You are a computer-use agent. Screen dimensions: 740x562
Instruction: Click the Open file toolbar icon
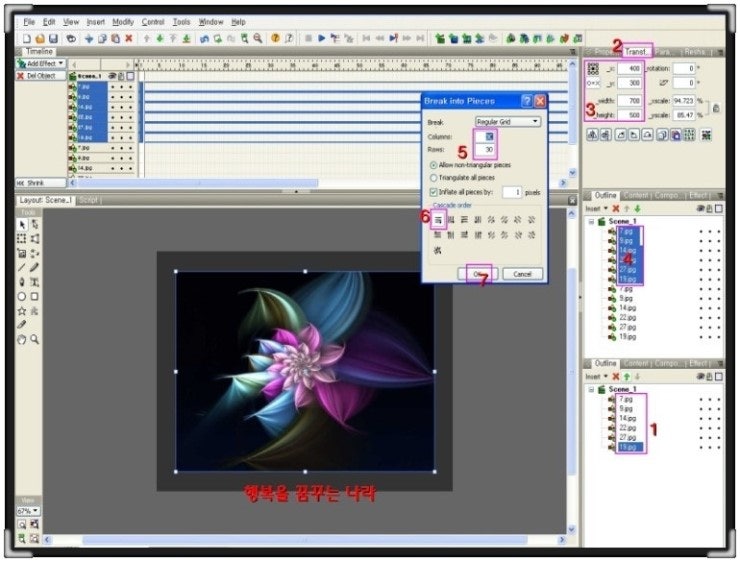coord(40,39)
